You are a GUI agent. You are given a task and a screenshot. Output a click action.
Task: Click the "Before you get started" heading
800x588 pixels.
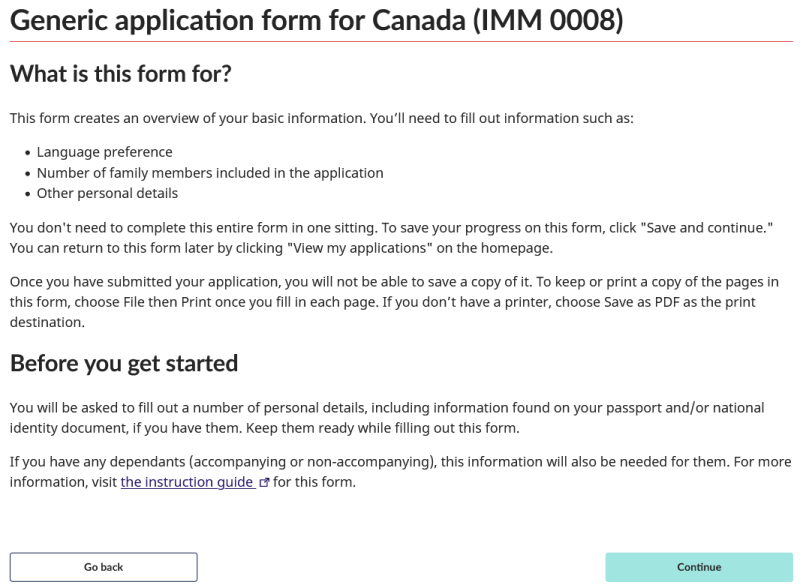124,363
